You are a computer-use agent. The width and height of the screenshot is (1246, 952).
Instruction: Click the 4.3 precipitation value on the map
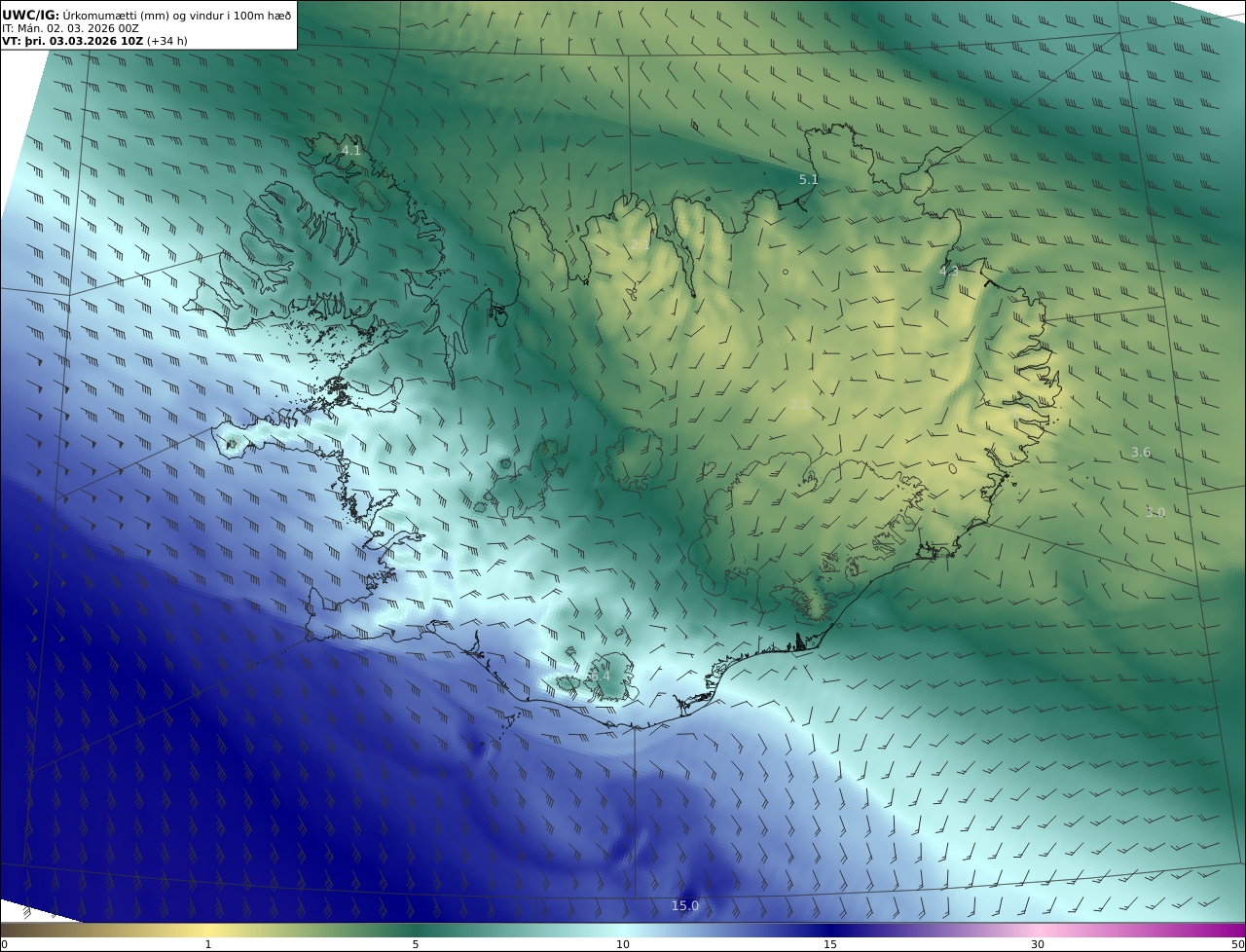pos(948,271)
